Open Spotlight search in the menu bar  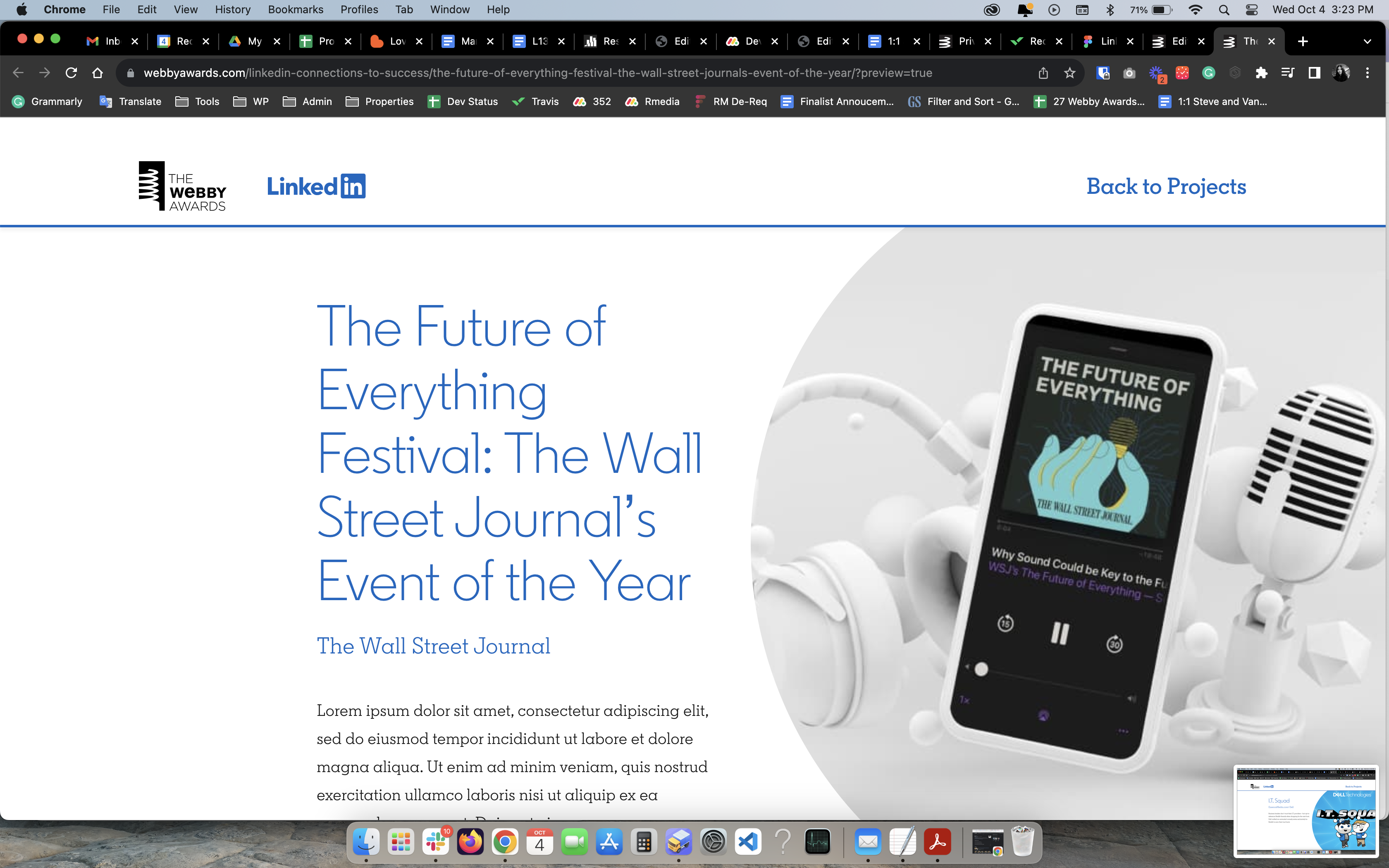pos(1224,10)
